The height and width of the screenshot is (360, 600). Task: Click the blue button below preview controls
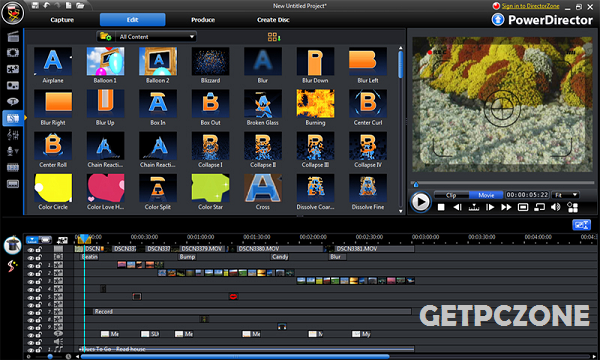coord(581,225)
